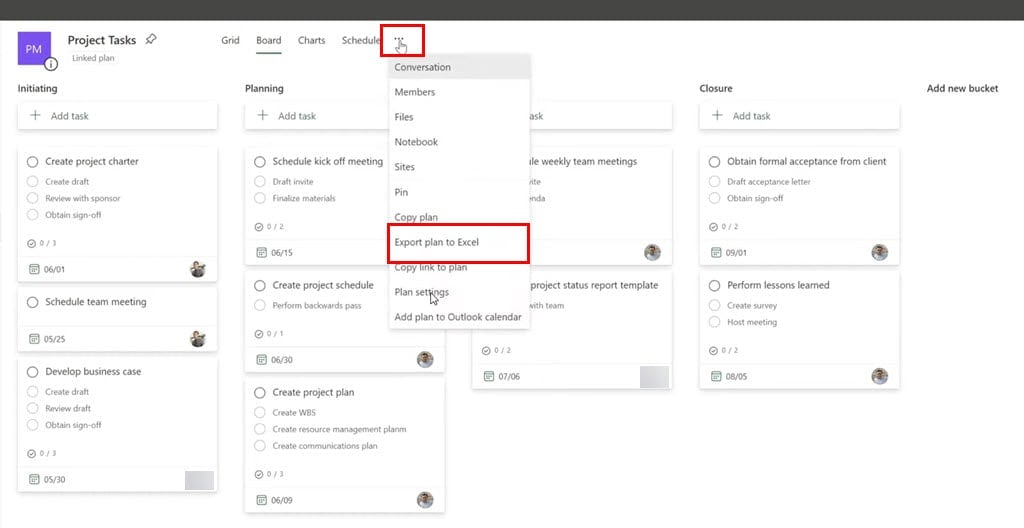Click calendar icon for 08/05 due date
The width and height of the screenshot is (1024, 528).
click(x=716, y=376)
